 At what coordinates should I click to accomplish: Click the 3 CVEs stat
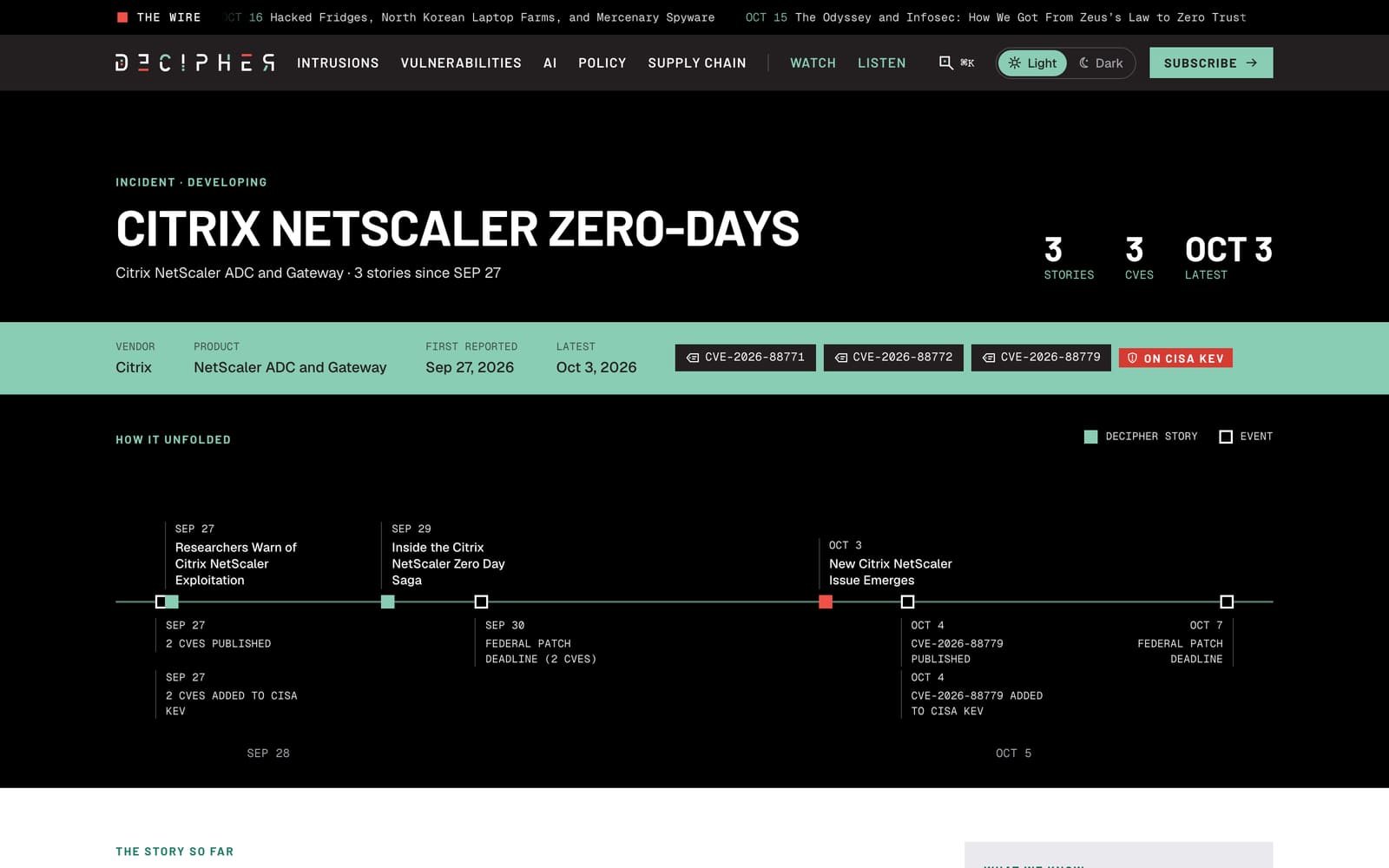point(1139,257)
